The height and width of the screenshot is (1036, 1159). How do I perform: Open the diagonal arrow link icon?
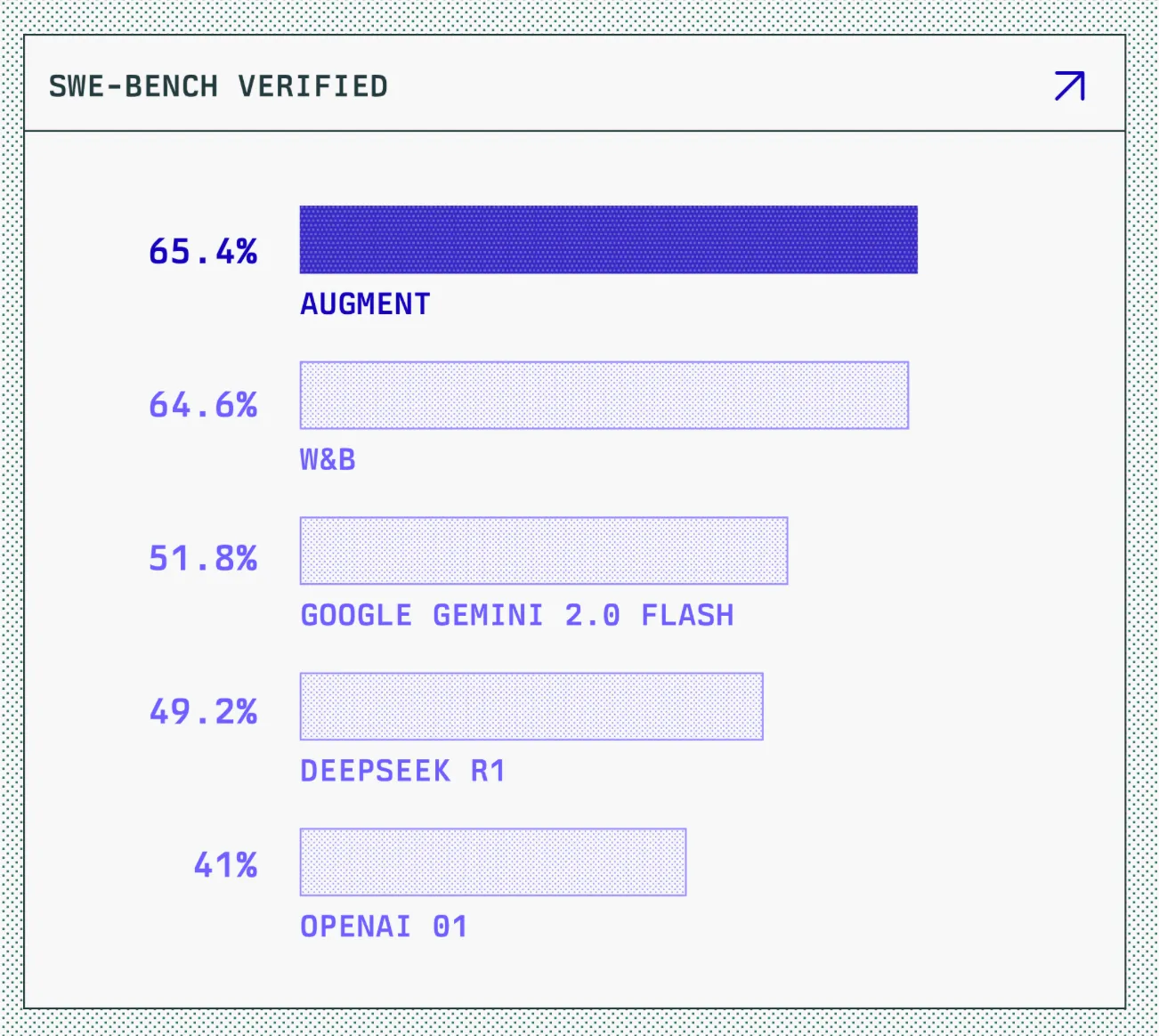click(1070, 86)
